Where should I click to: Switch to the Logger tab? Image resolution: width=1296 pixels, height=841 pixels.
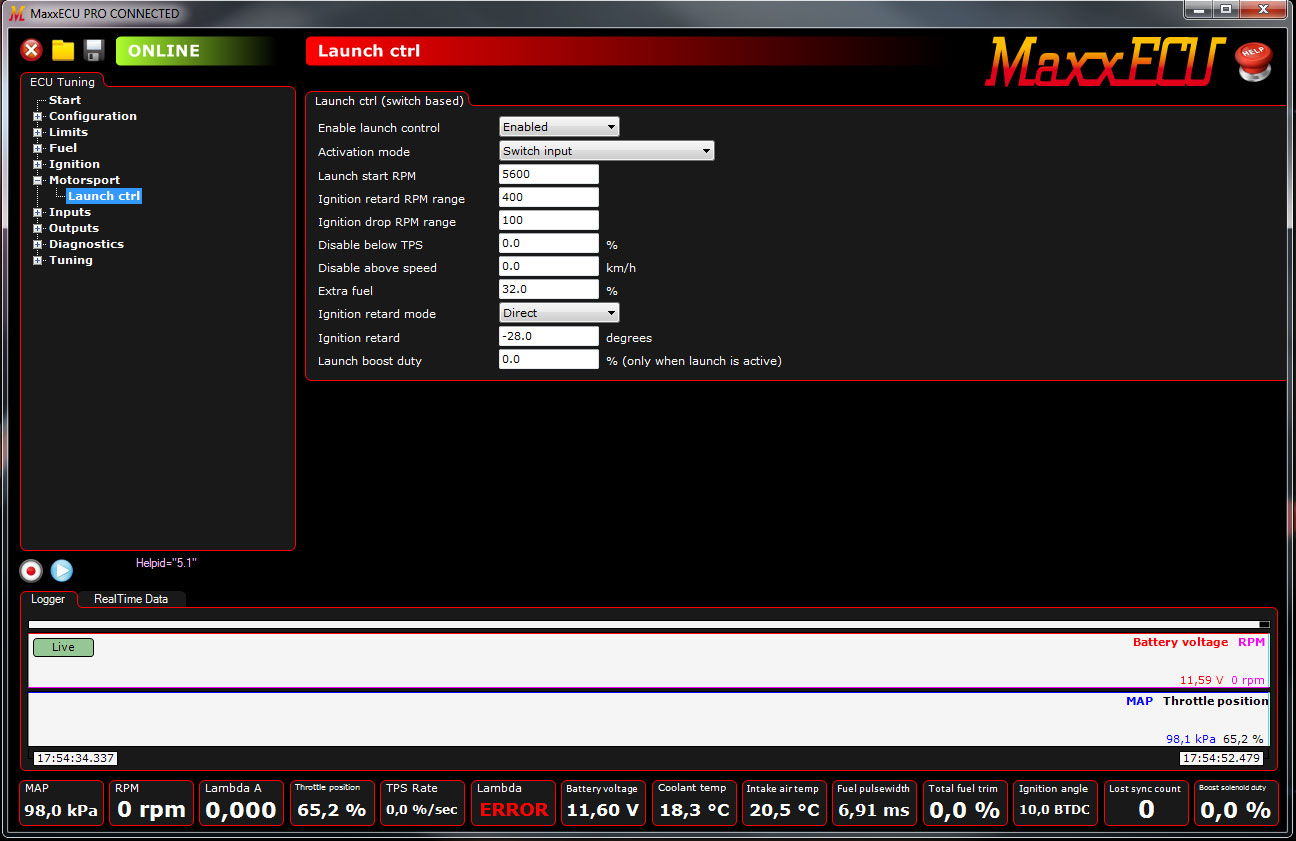(x=48, y=599)
